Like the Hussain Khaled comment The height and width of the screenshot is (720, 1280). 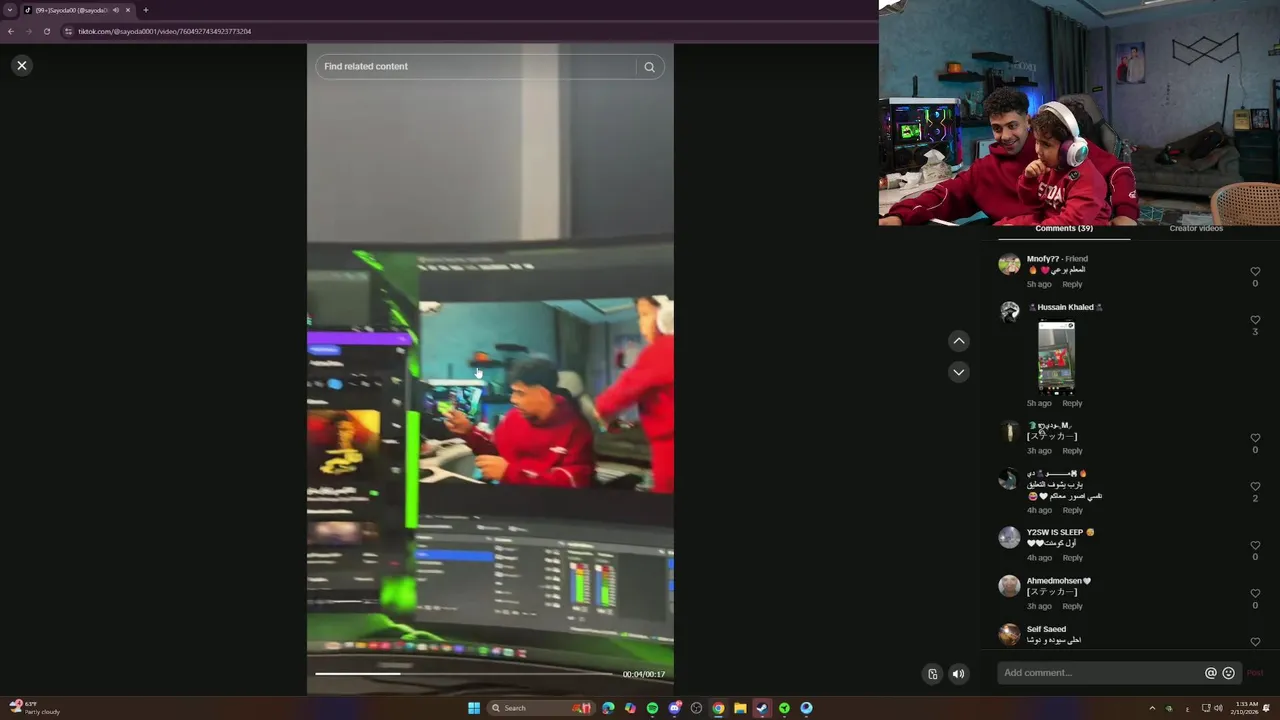click(1255, 320)
